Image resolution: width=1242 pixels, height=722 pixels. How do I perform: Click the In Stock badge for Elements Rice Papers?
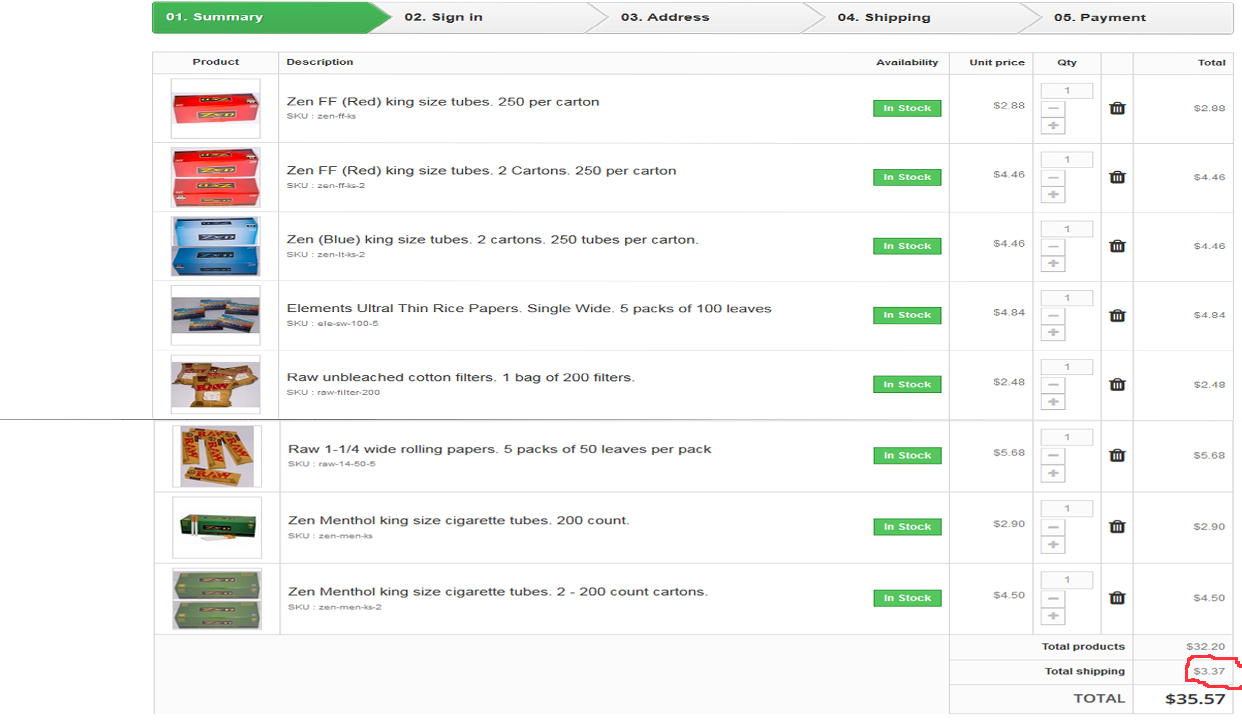907,315
